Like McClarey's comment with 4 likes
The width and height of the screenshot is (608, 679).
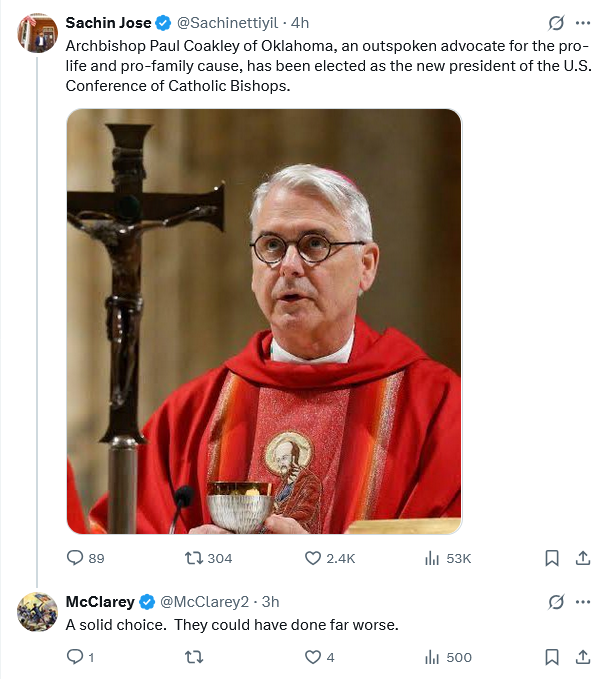[x=313, y=657]
